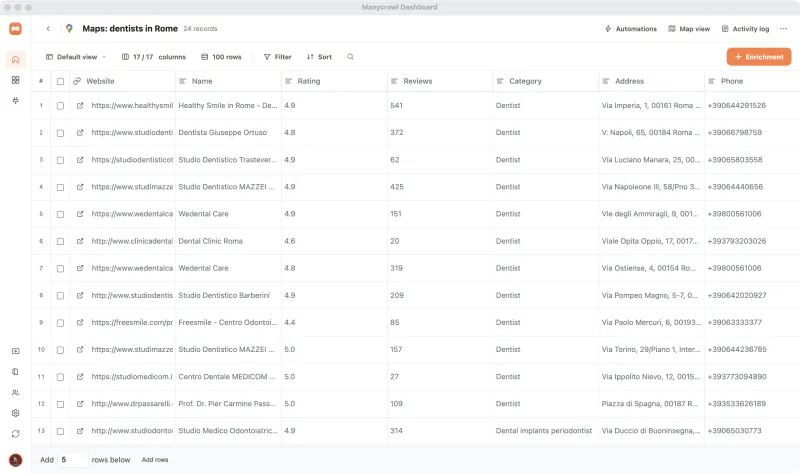The image size is (800, 473).
Task: Open the more options ellipsis menu
Action: [783, 29]
